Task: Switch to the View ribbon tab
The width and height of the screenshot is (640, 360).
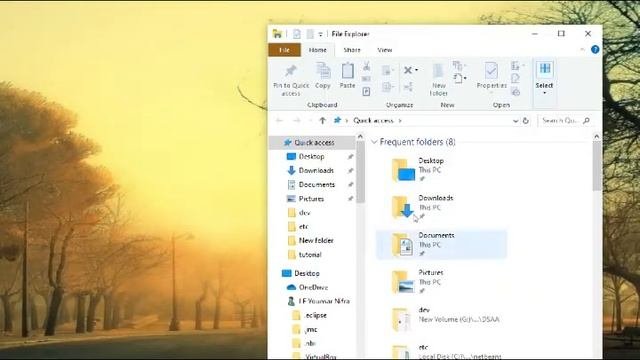Action: (x=384, y=50)
